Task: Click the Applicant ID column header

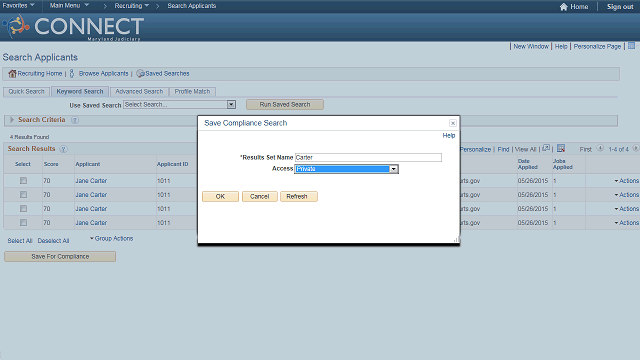Action: 173,164
